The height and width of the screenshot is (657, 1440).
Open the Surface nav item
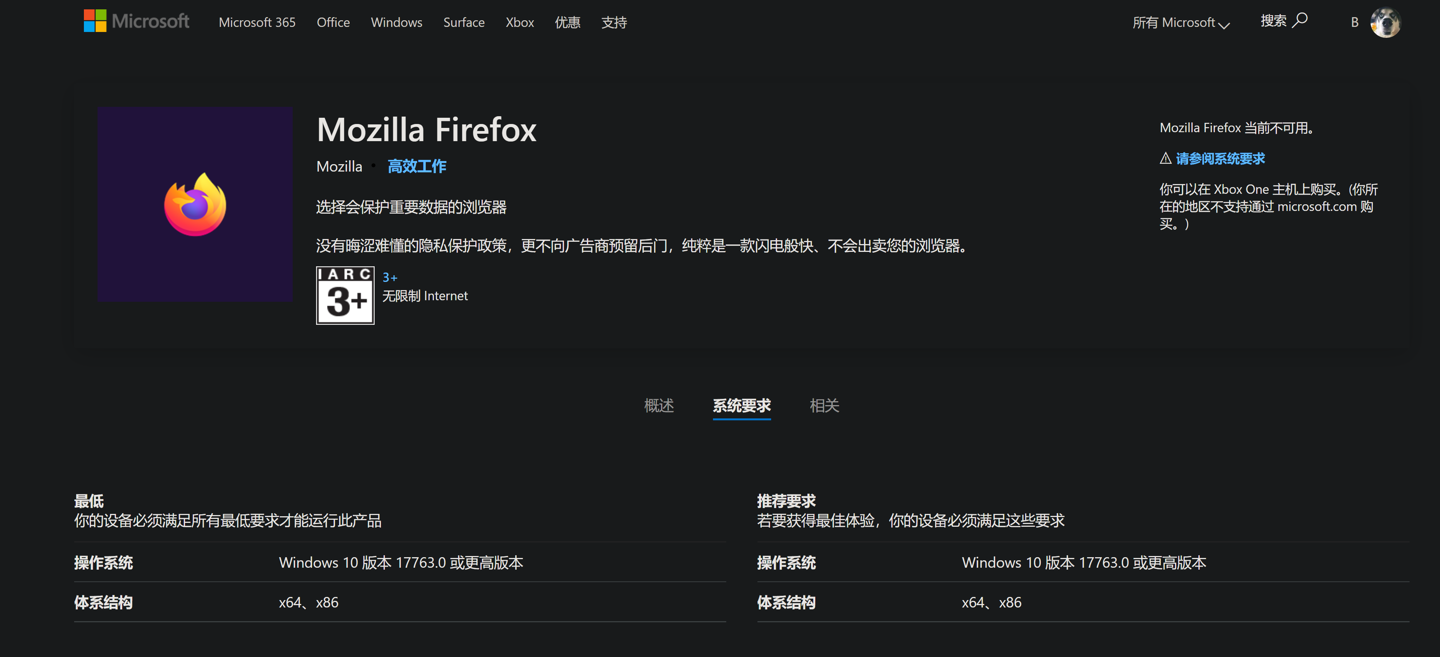coord(464,22)
